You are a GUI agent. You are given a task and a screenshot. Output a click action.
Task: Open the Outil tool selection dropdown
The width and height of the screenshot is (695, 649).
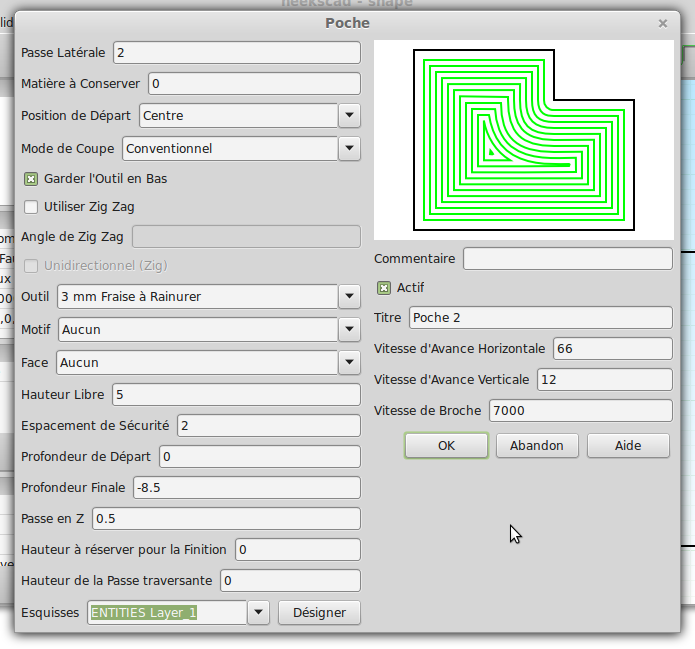coord(349,297)
